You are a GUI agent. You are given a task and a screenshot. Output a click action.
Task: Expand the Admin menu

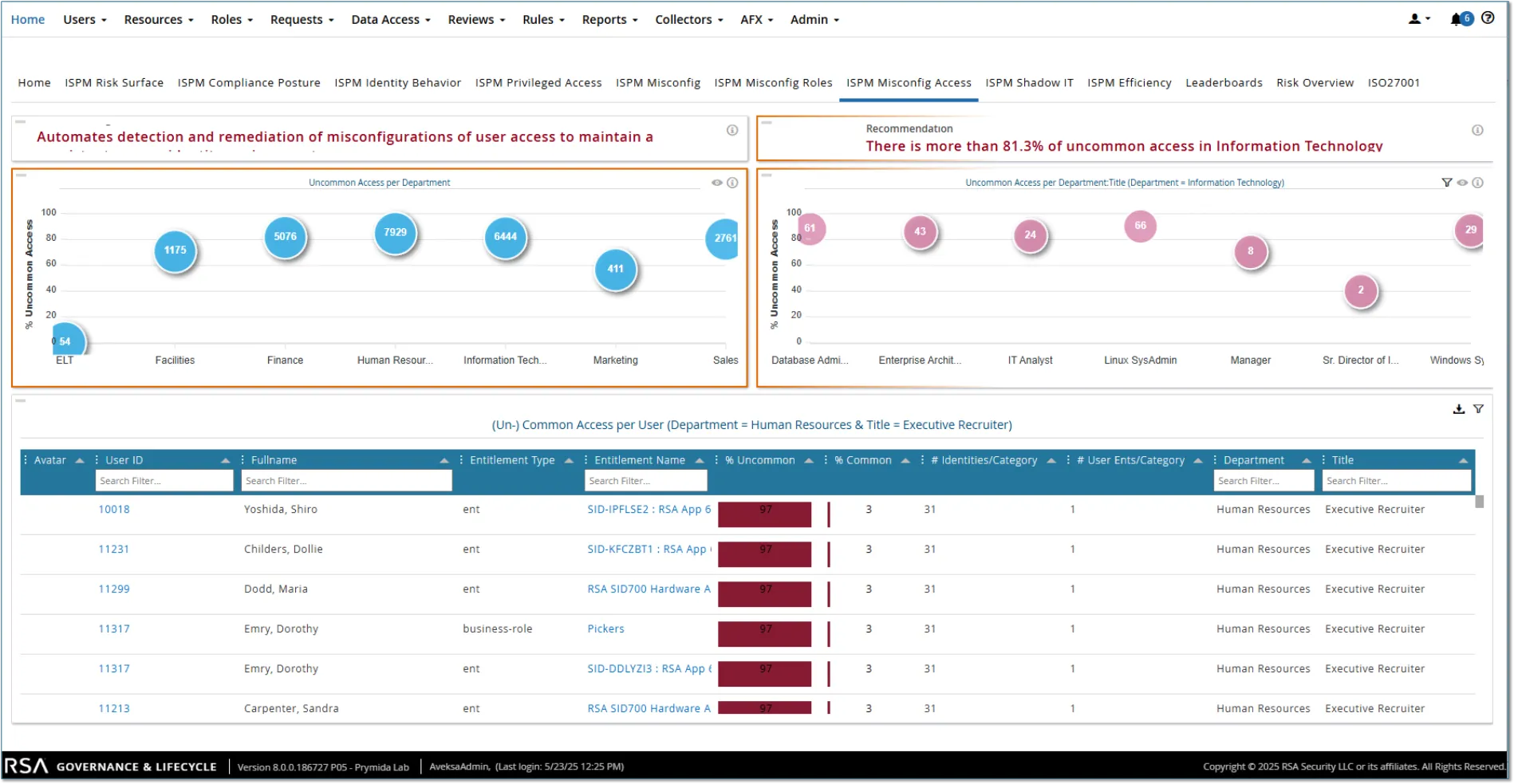click(814, 19)
